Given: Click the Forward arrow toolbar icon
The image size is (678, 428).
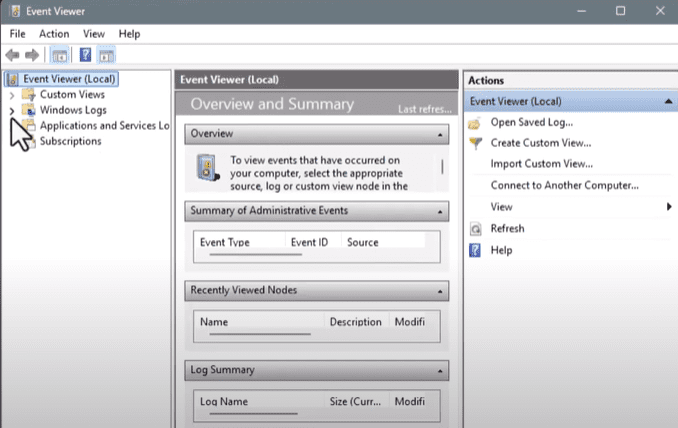Looking at the screenshot, I should tap(32, 55).
